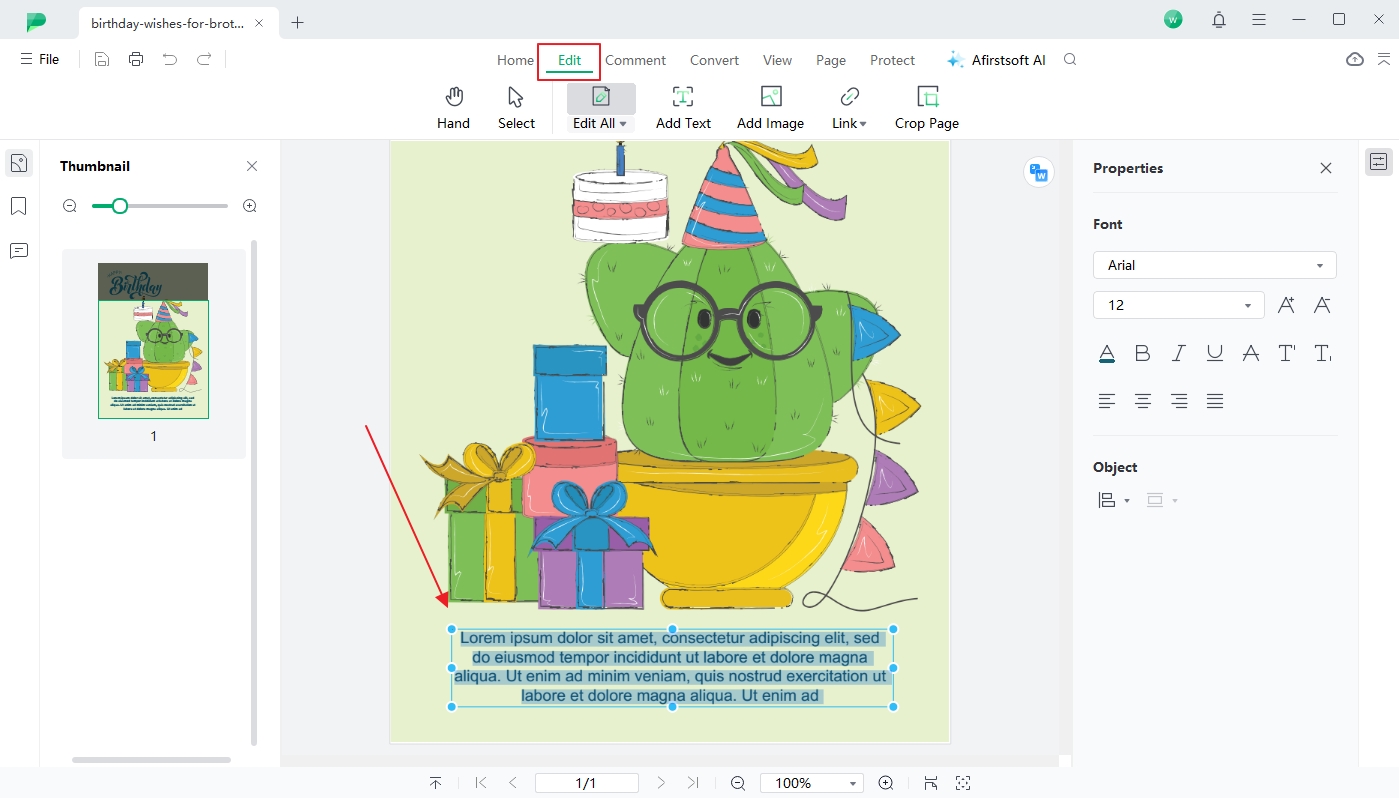Open the Bookmark sidebar panel

click(18, 206)
